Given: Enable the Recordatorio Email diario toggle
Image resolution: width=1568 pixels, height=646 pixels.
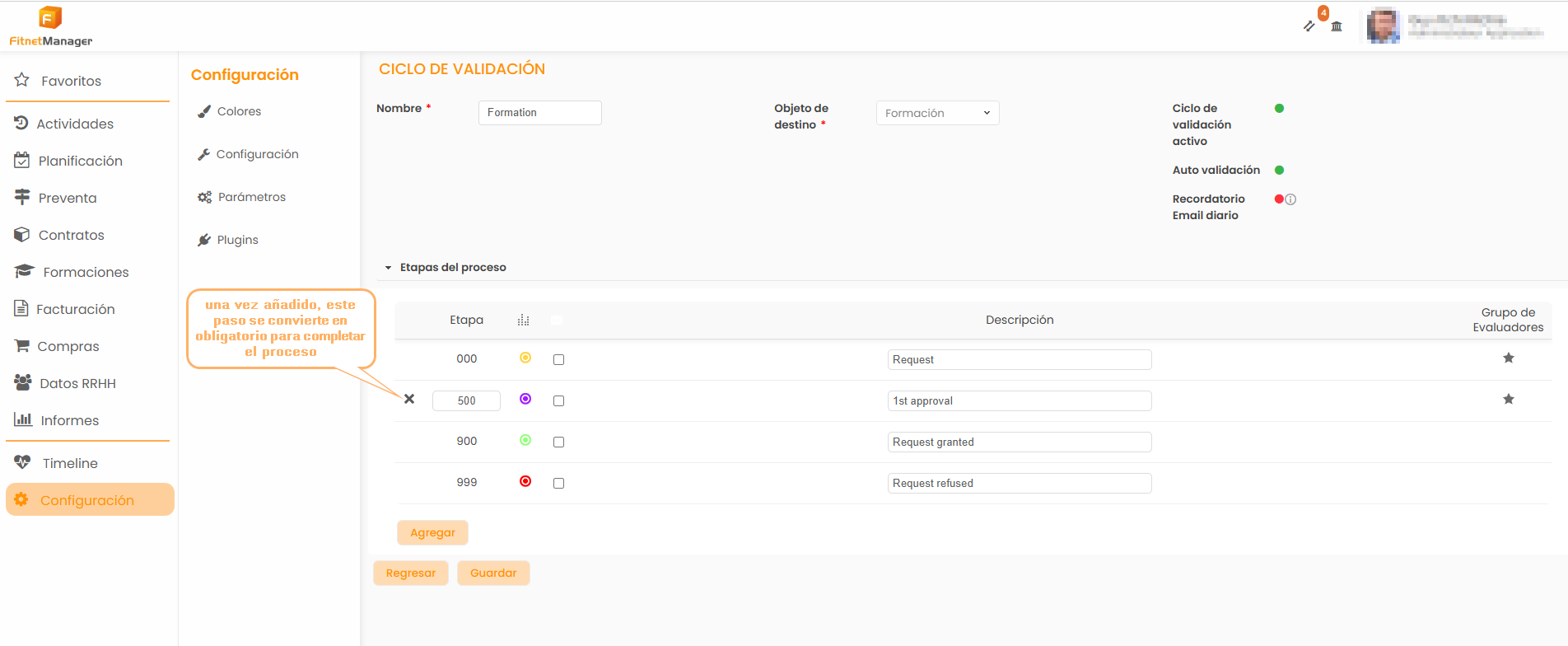Looking at the screenshot, I should [x=1279, y=199].
